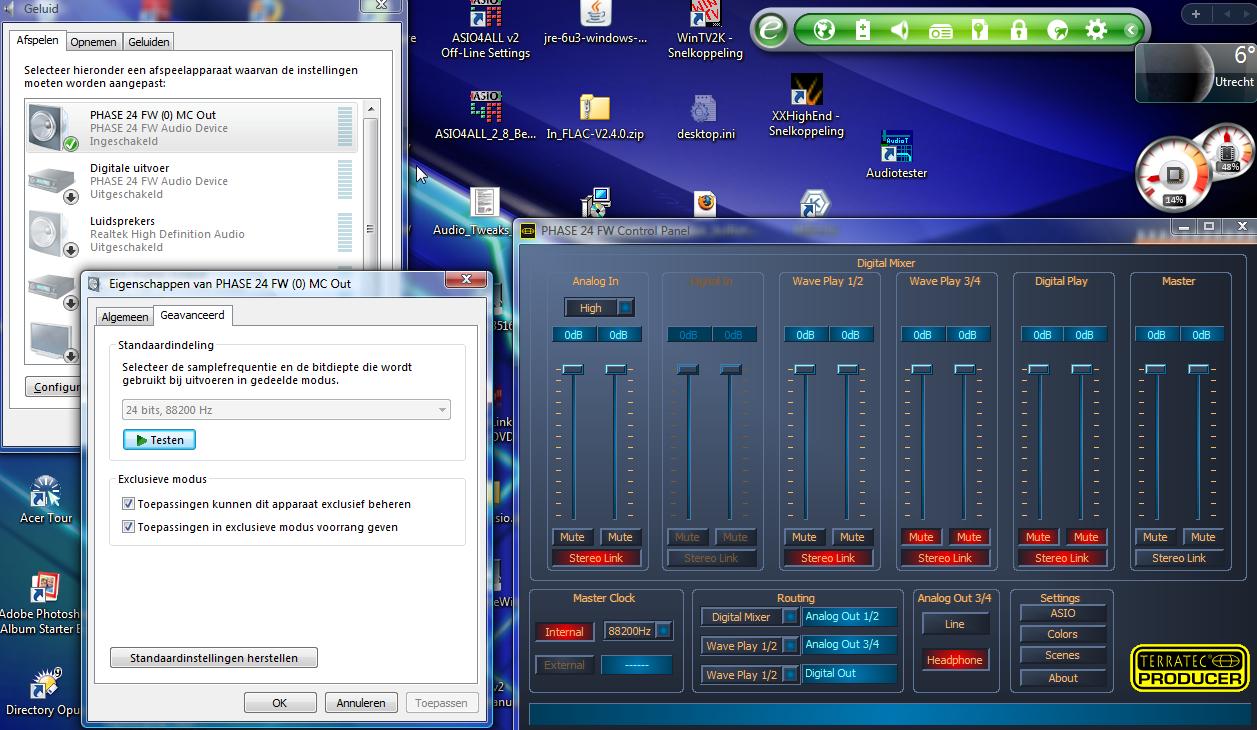1257x730 pixels.
Task: Switch to the Opnemen tab
Action: (94, 42)
